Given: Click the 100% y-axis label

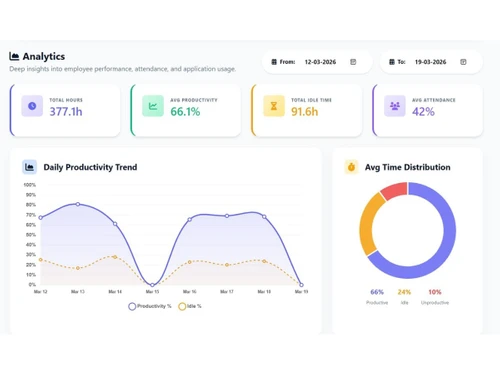Looking at the screenshot, I should coord(30,185).
